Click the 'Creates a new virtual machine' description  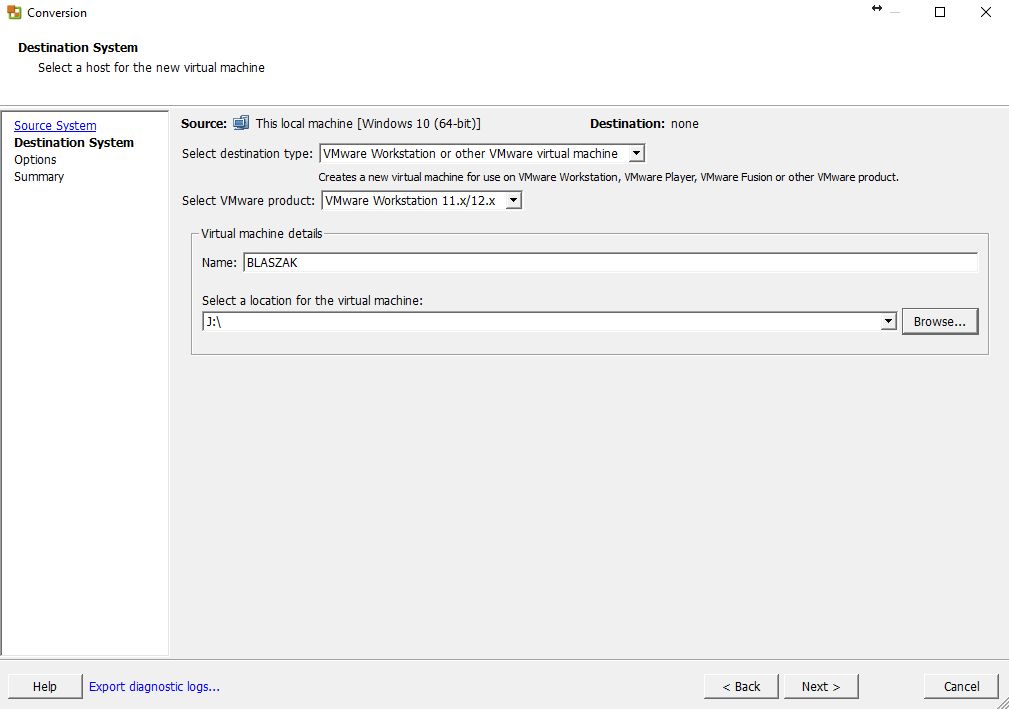608,177
